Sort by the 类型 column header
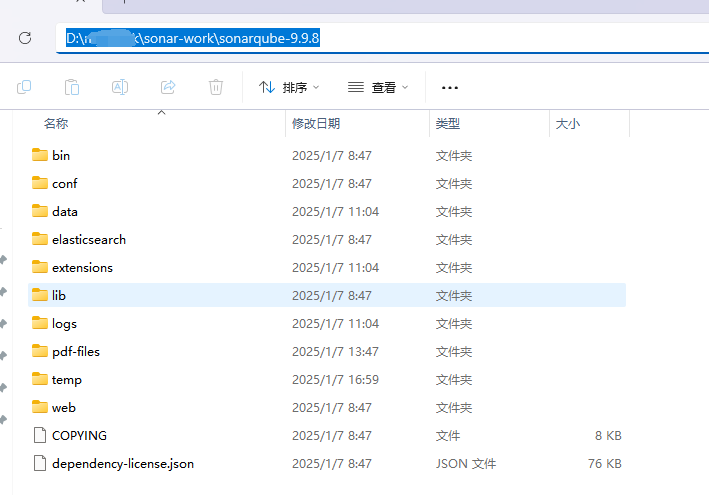 (x=448, y=123)
